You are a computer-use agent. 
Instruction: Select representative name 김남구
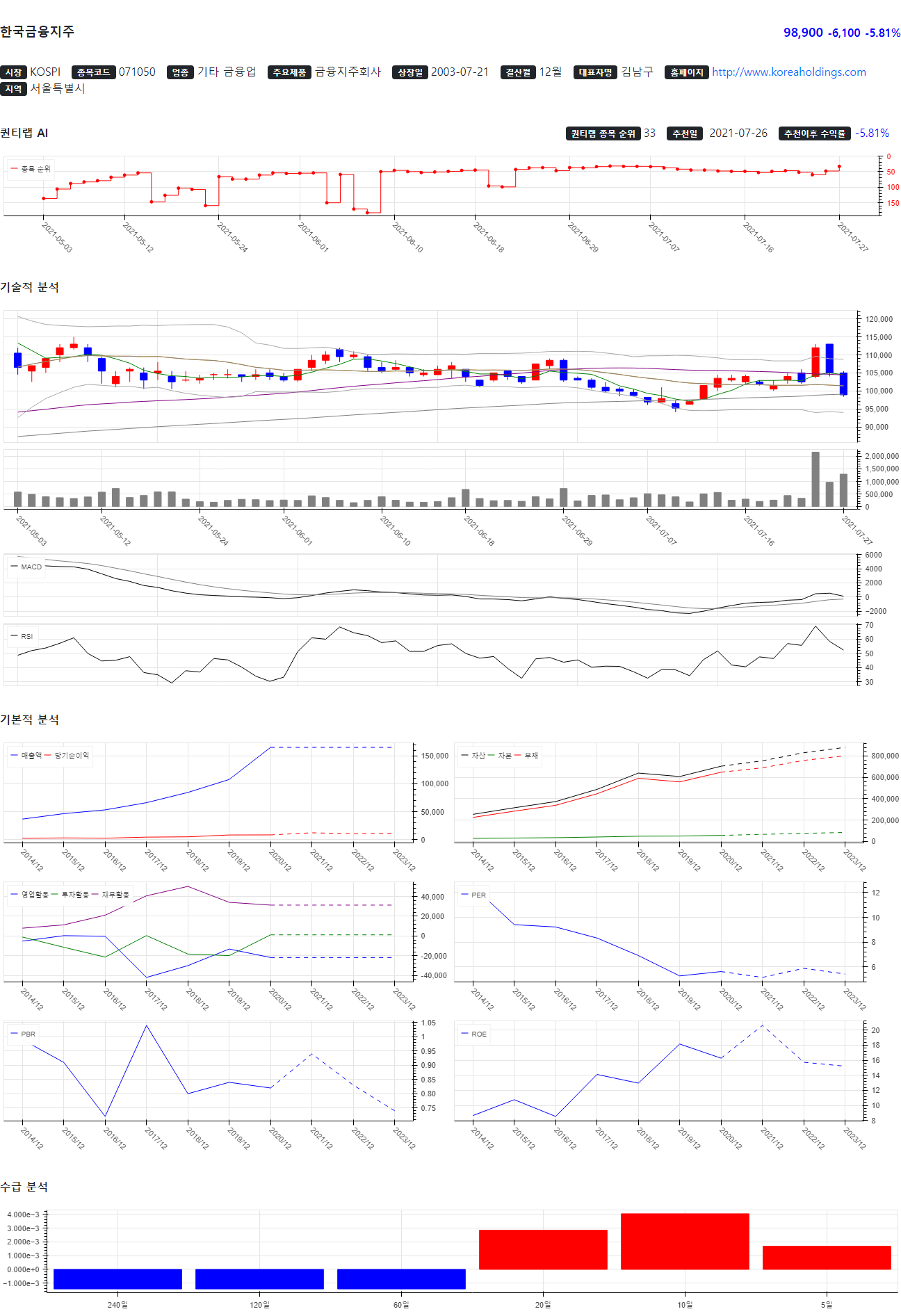pos(637,72)
